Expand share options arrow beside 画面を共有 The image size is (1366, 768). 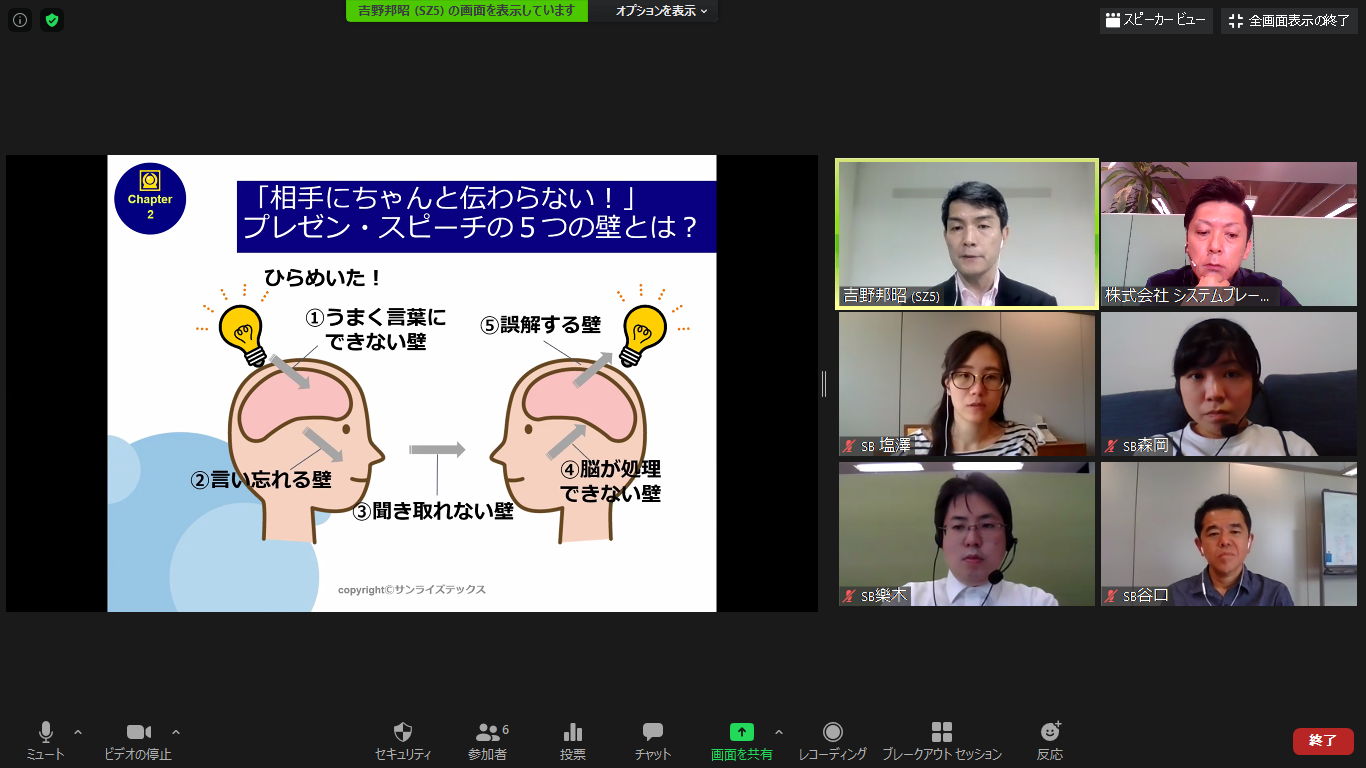coord(779,732)
